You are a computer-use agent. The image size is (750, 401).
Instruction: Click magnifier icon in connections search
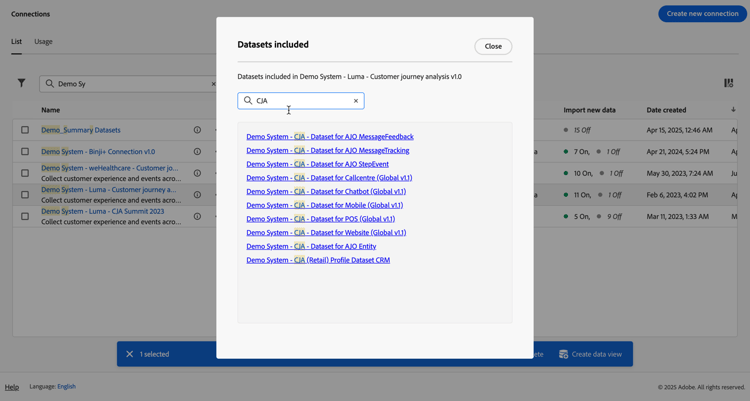point(50,84)
